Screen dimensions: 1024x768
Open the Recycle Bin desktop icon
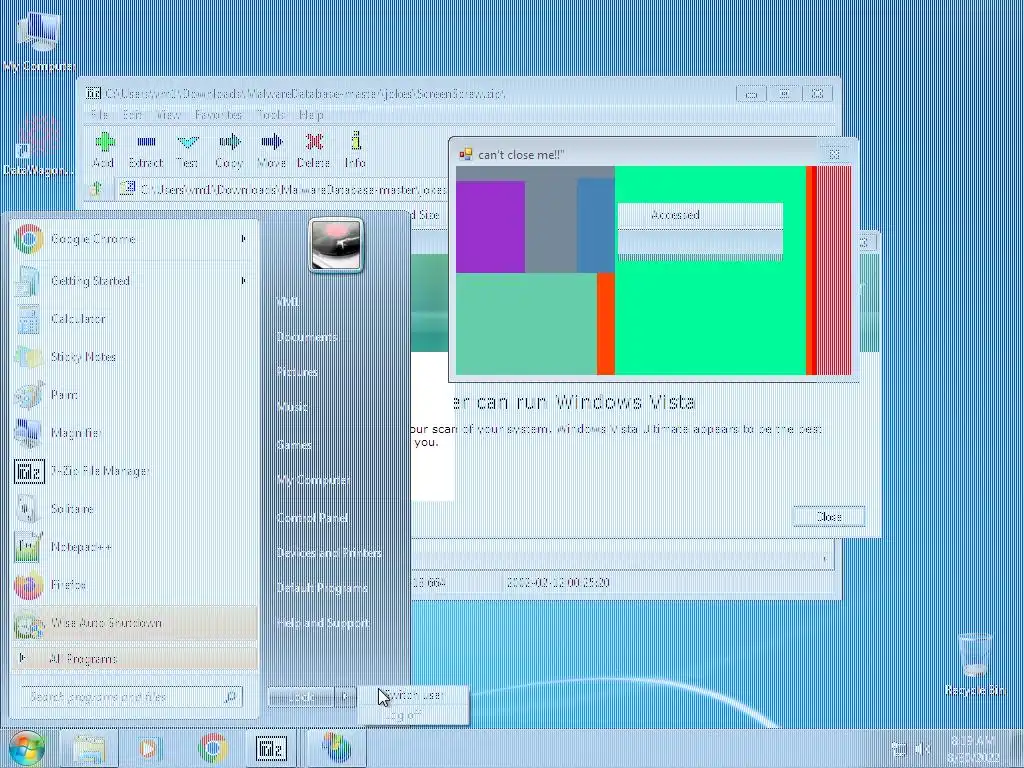[975, 663]
